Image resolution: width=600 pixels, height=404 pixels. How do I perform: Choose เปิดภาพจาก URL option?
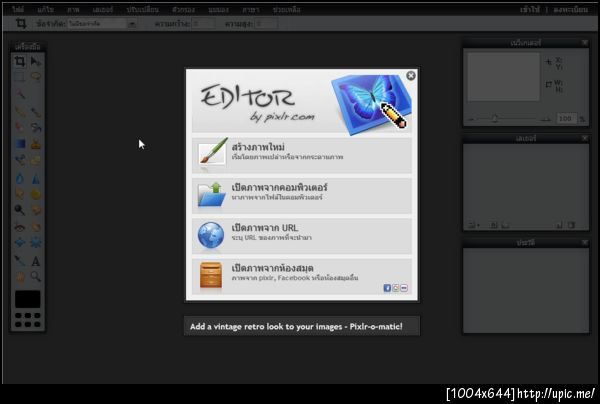coord(302,236)
